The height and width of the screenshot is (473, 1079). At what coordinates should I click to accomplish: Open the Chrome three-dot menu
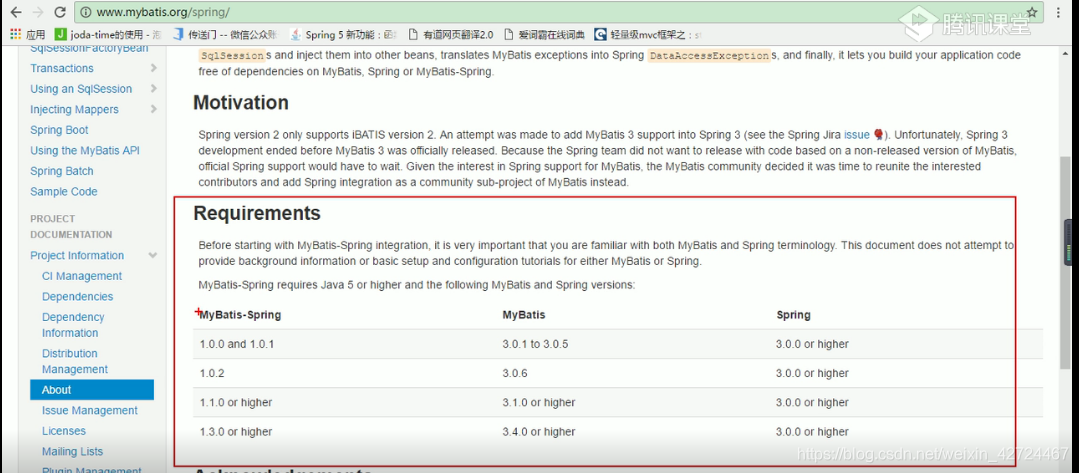[x=1060, y=12]
